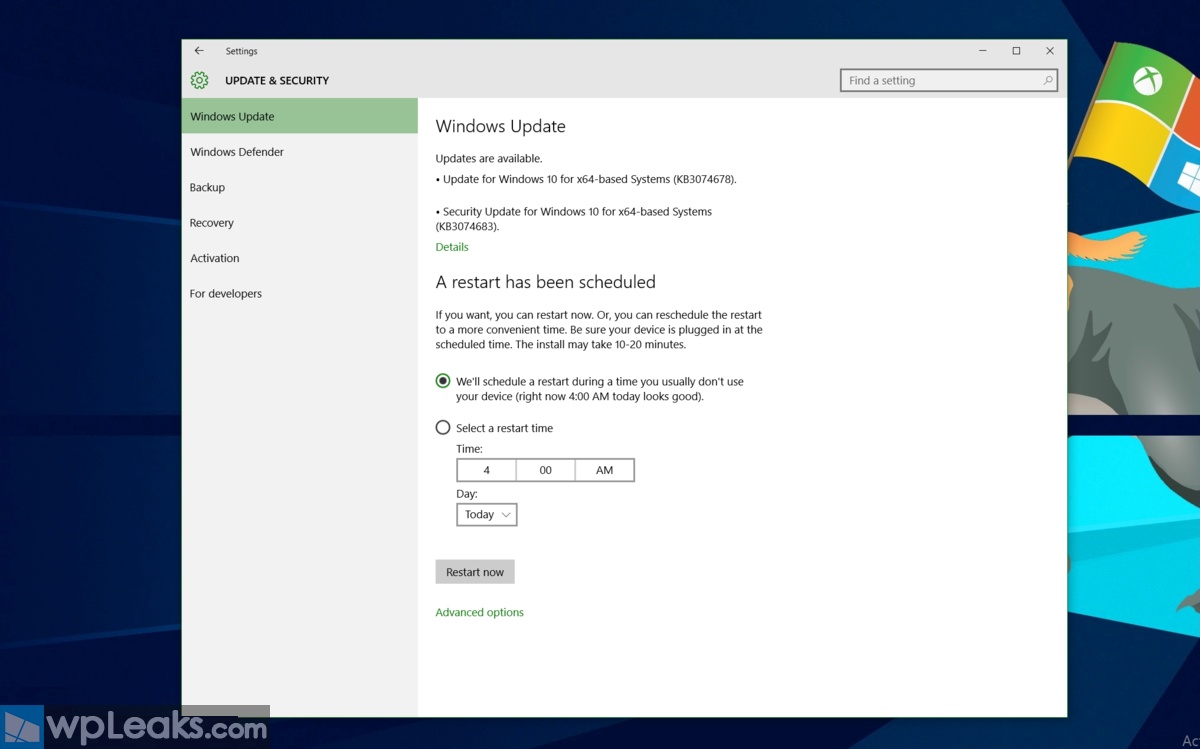This screenshot has width=1200, height=749.
Task: Select automatic restart scheduling radio option
Action: click(x=443, y=381)
